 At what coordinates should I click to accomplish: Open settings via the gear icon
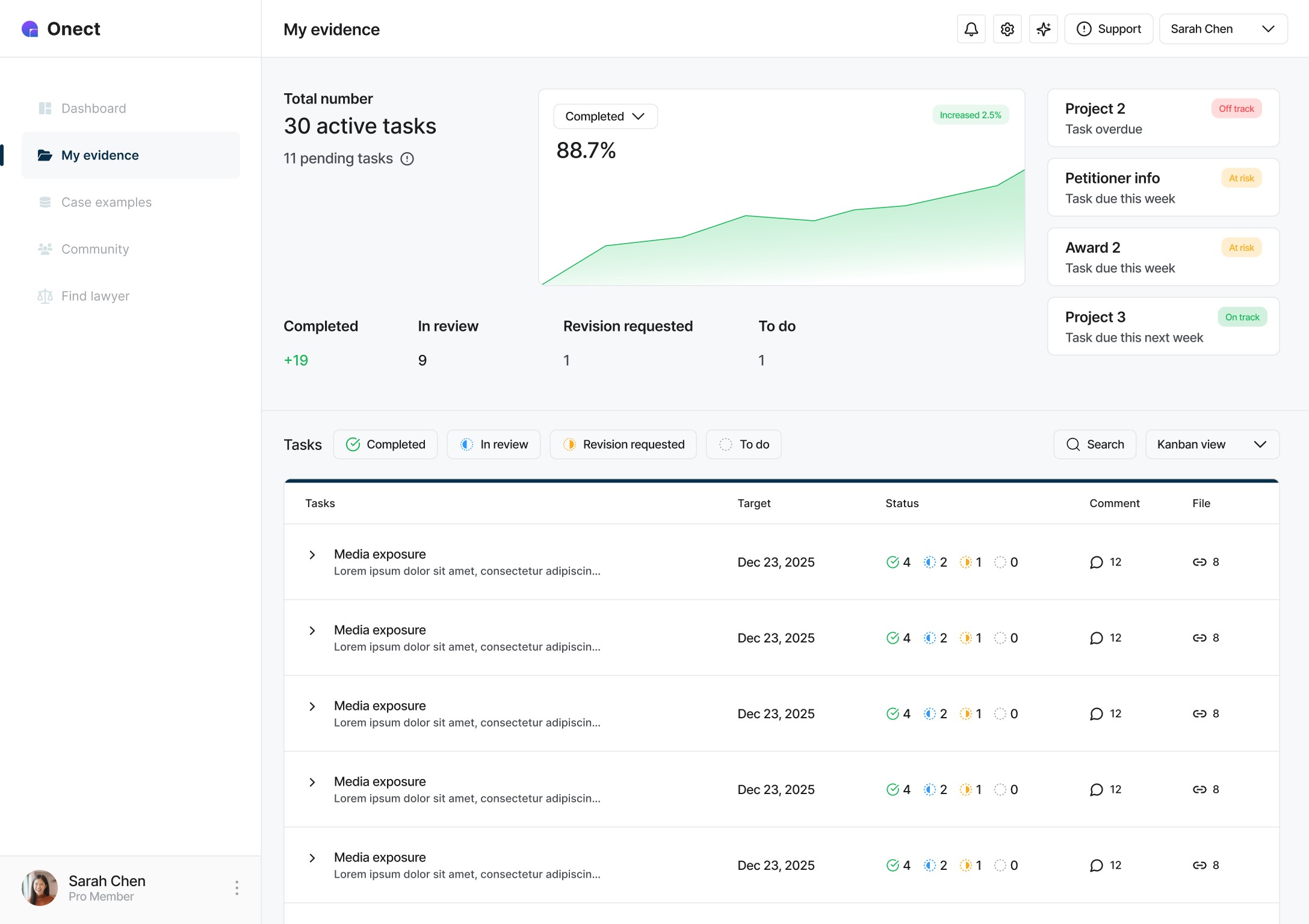(x=1007, y=29)
